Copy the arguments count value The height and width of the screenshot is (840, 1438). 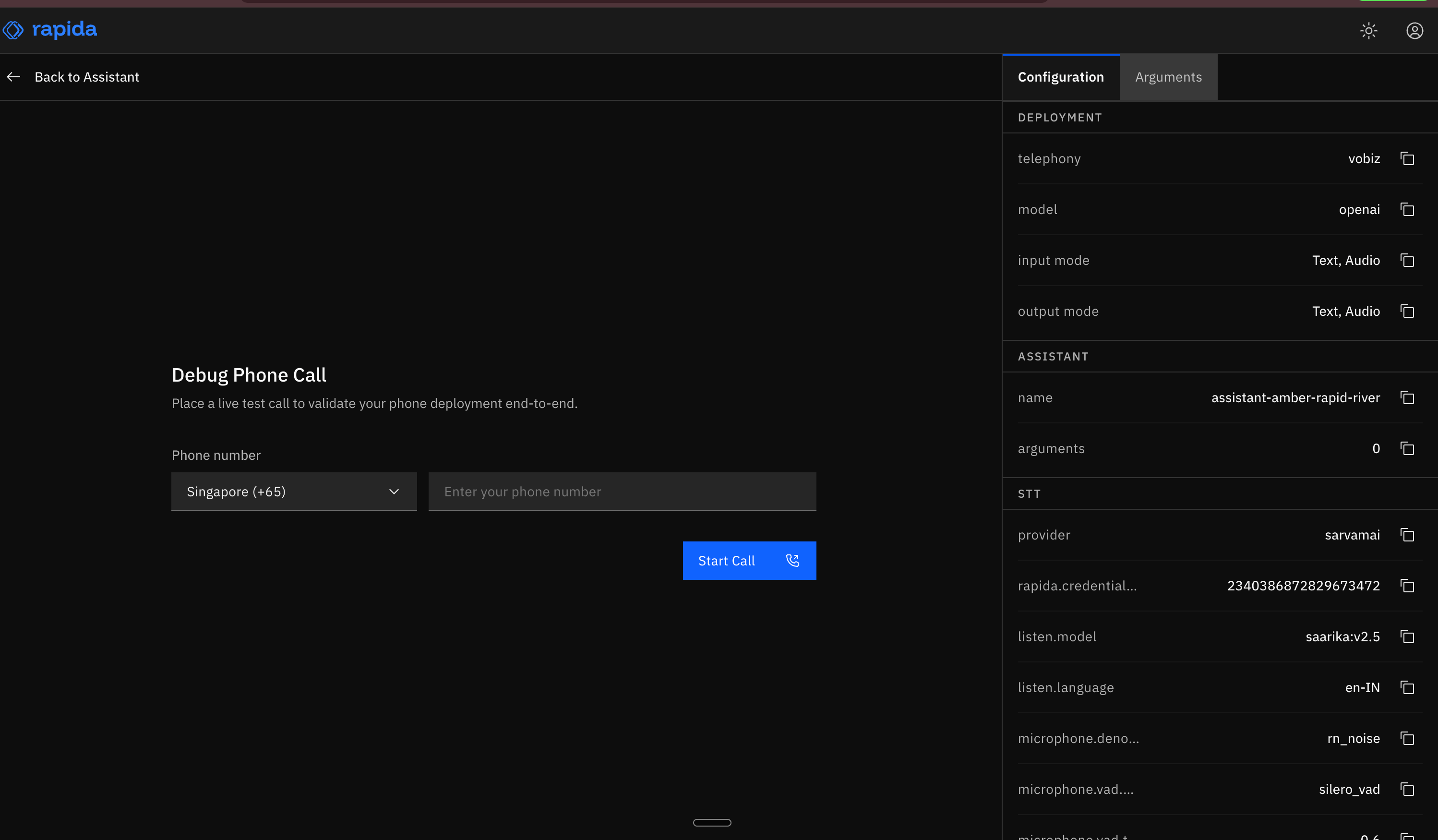click(1407, 448)
